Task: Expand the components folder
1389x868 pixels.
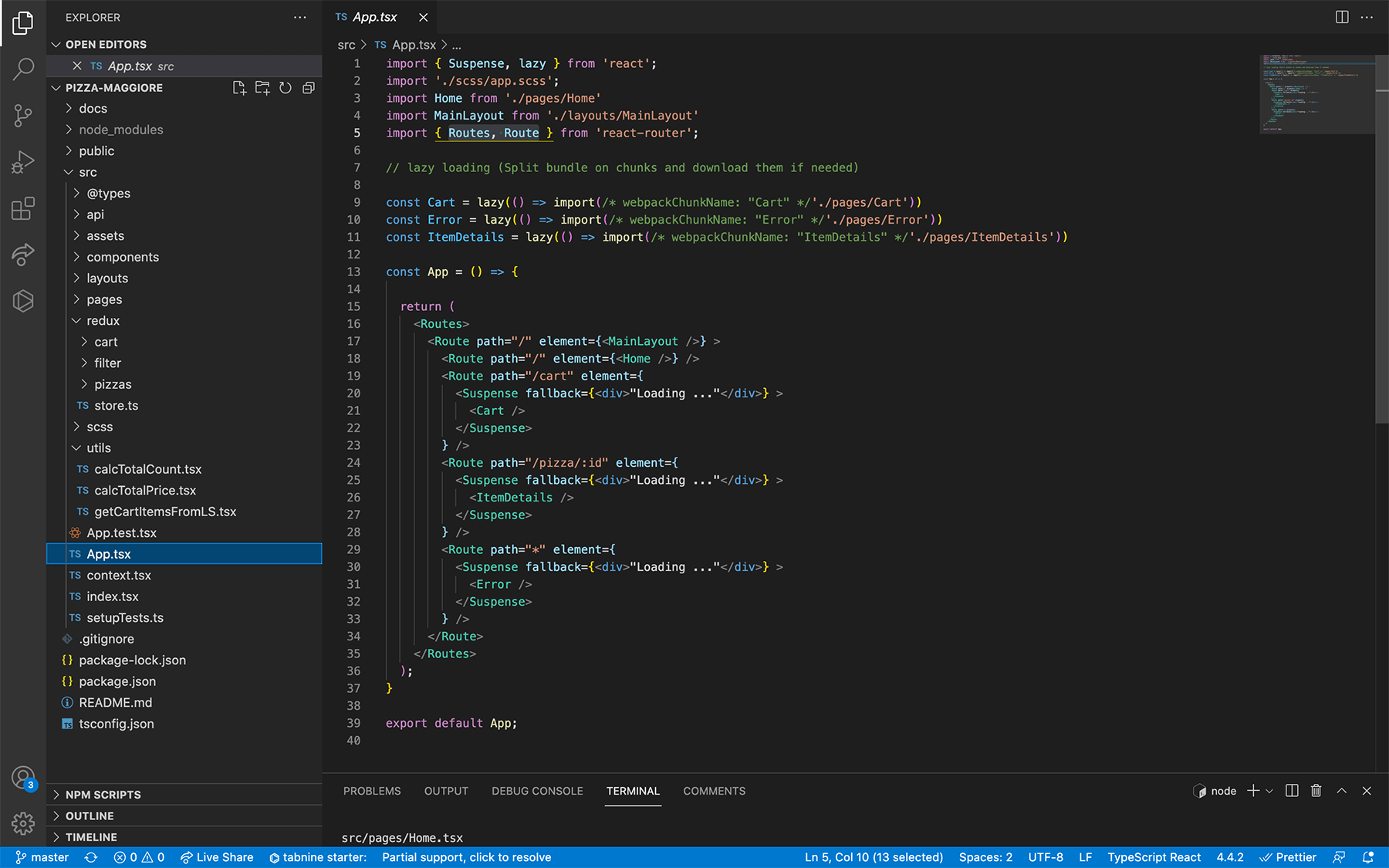Action: click(x=184, y=257)
